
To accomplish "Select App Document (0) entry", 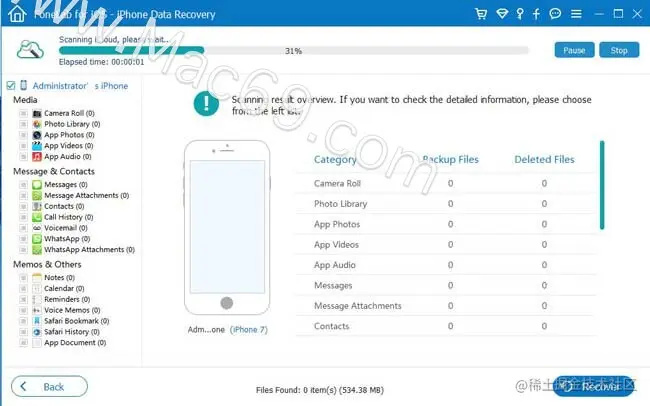I will point(75,343).
